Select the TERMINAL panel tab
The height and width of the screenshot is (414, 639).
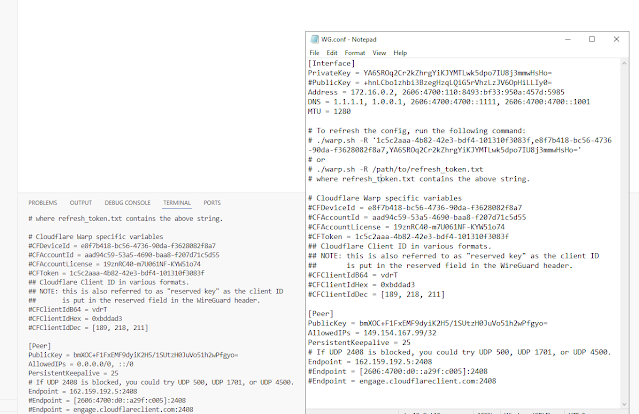tap(177, 203)
